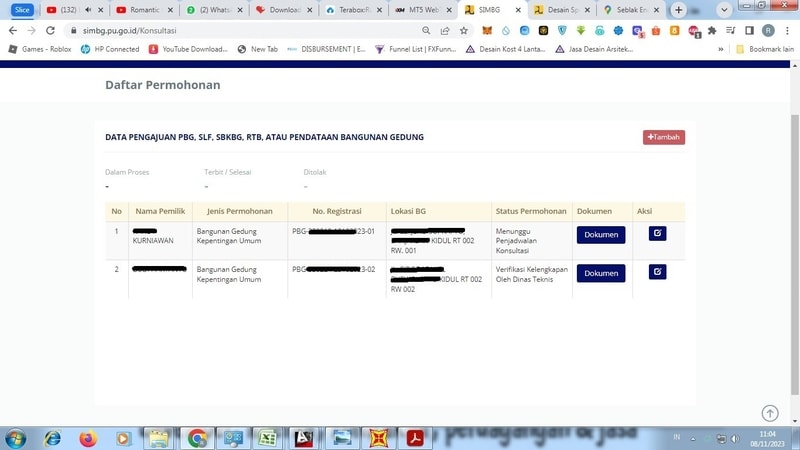Open Dokumen for the first application
Screen dimensions: 800x450
pos(600,235)
